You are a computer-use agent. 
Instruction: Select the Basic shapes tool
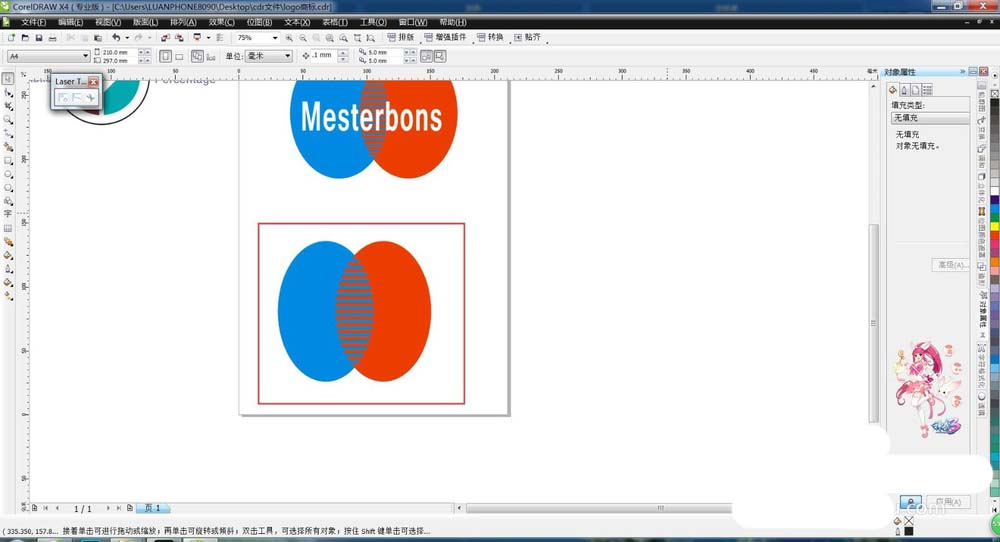(8, 201)
